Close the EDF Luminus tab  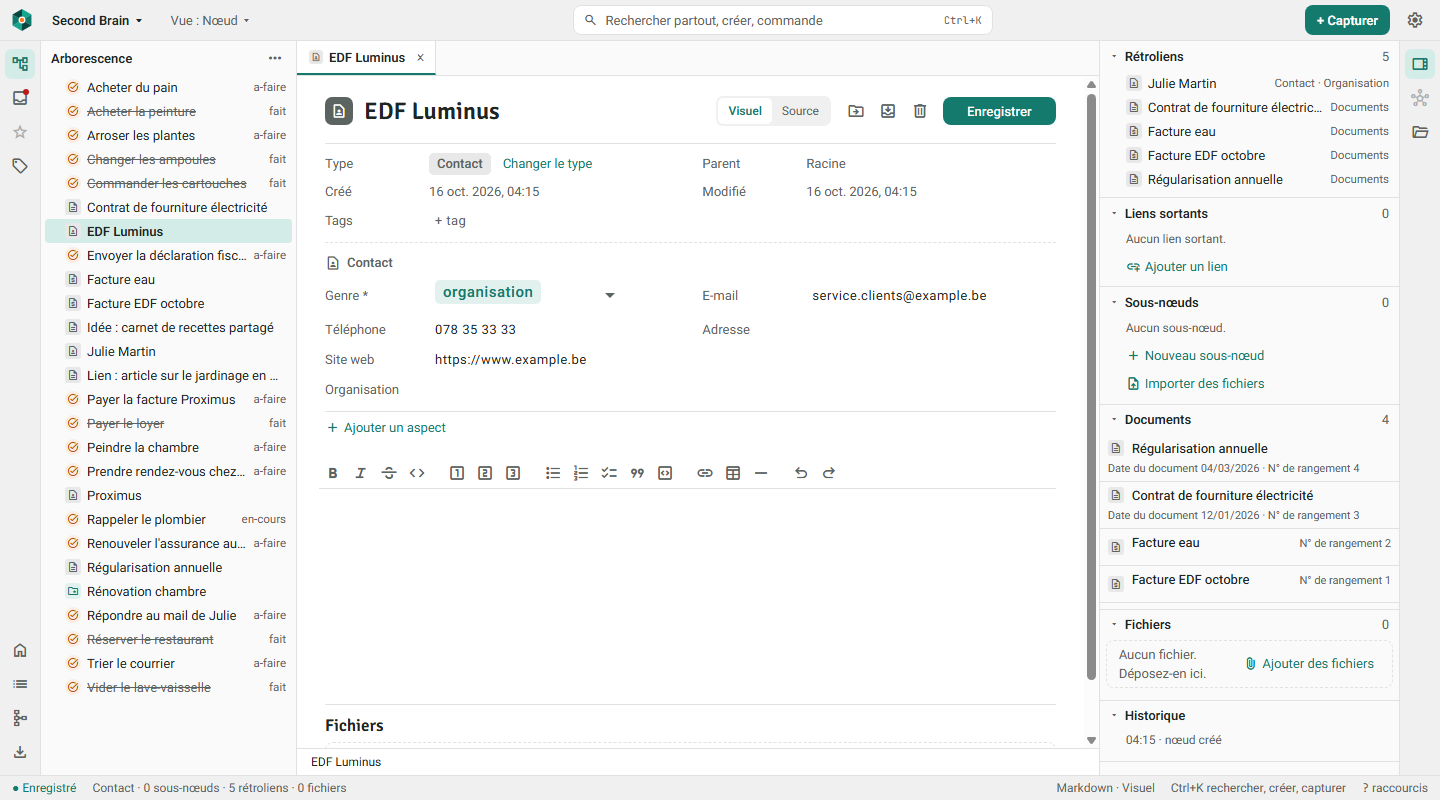(420, 58)
